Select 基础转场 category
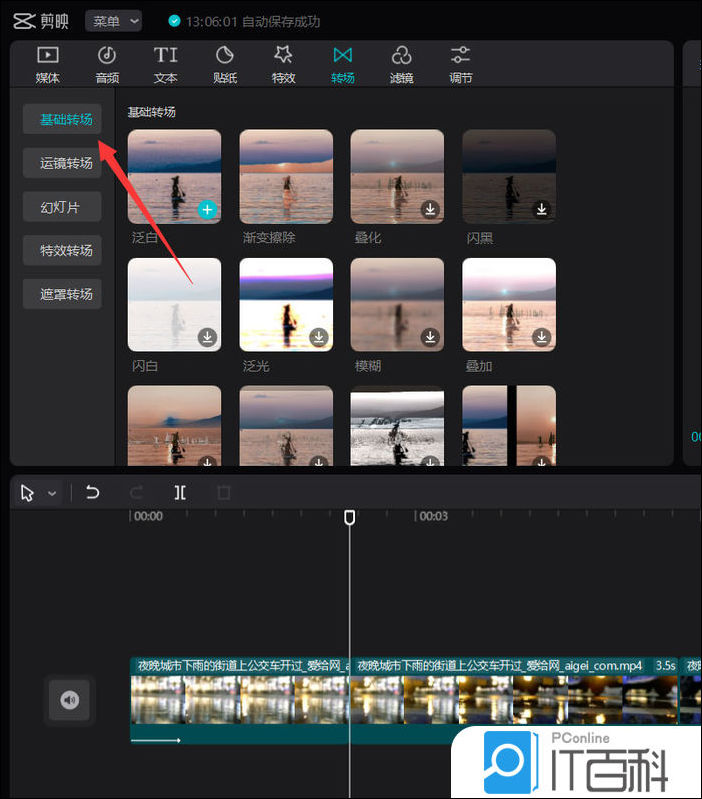This screenshot has width=702, height=799. point(62,119)
